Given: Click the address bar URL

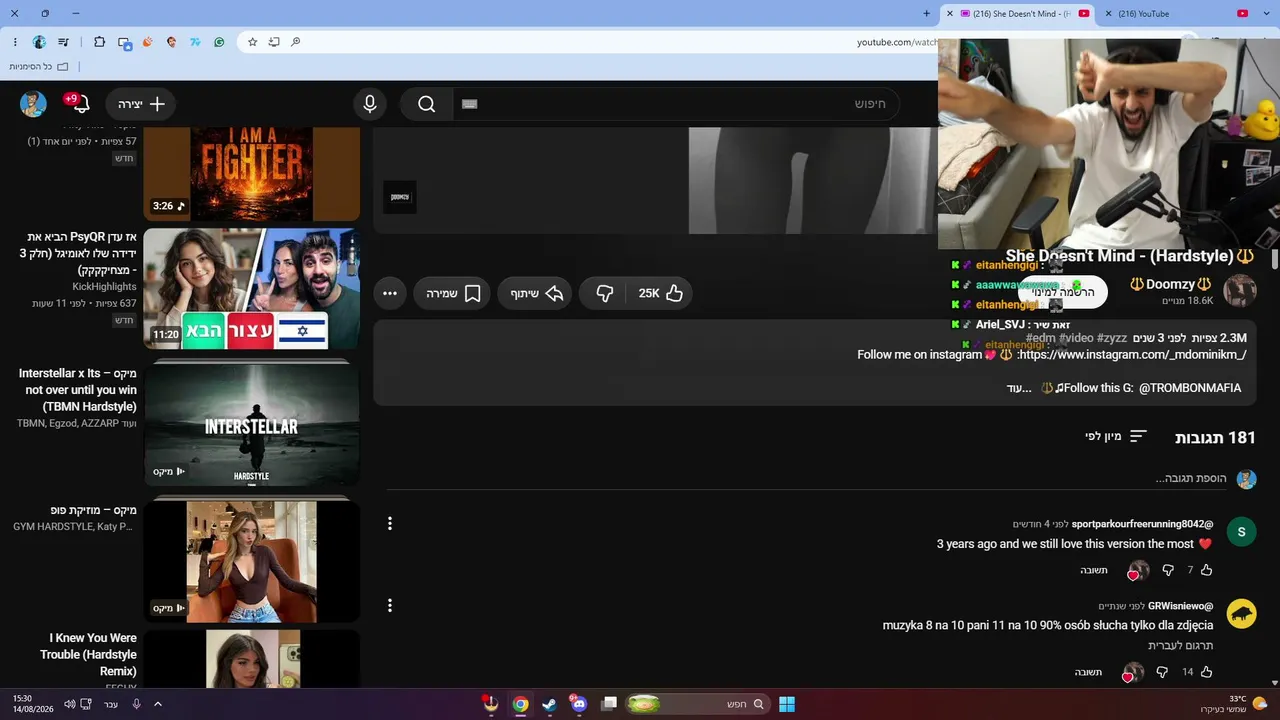Looking at the screenshot, I should (x=897, y=42).
